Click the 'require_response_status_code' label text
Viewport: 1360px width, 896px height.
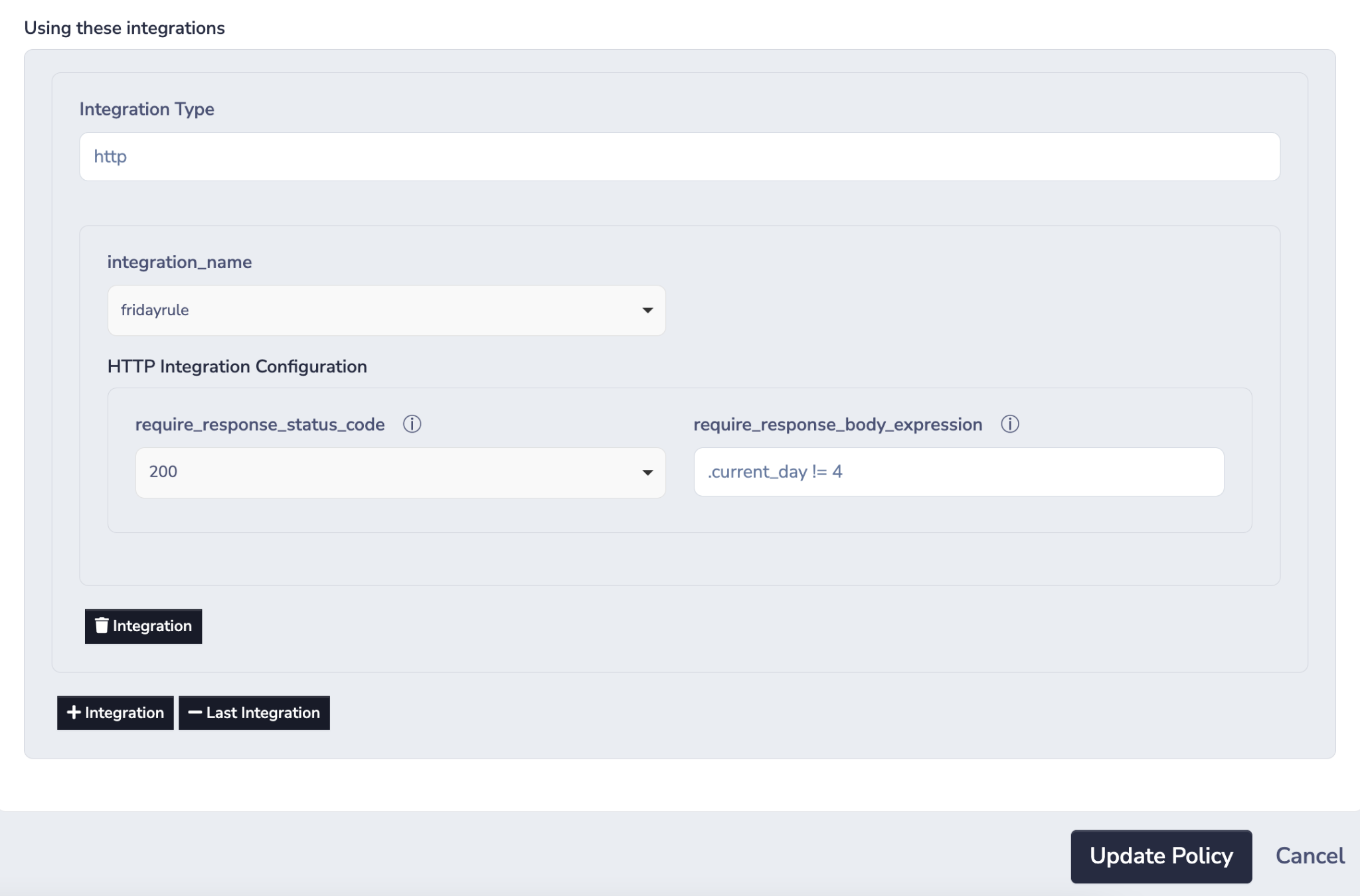click(x=260, y=424)
